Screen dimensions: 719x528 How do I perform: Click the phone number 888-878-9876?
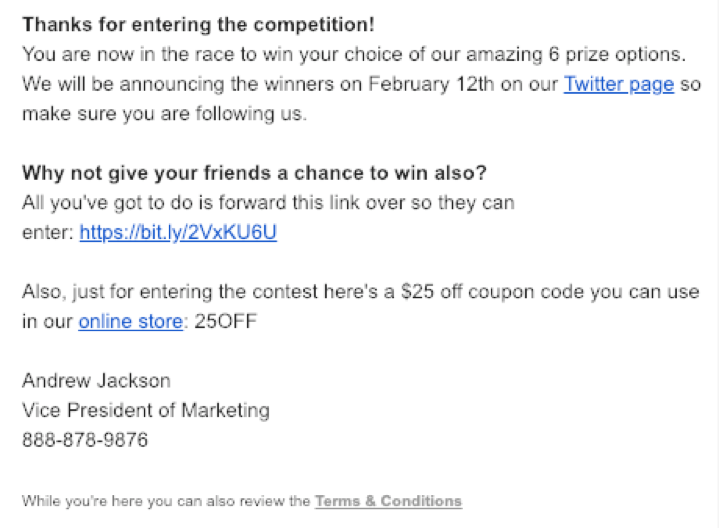85,439
